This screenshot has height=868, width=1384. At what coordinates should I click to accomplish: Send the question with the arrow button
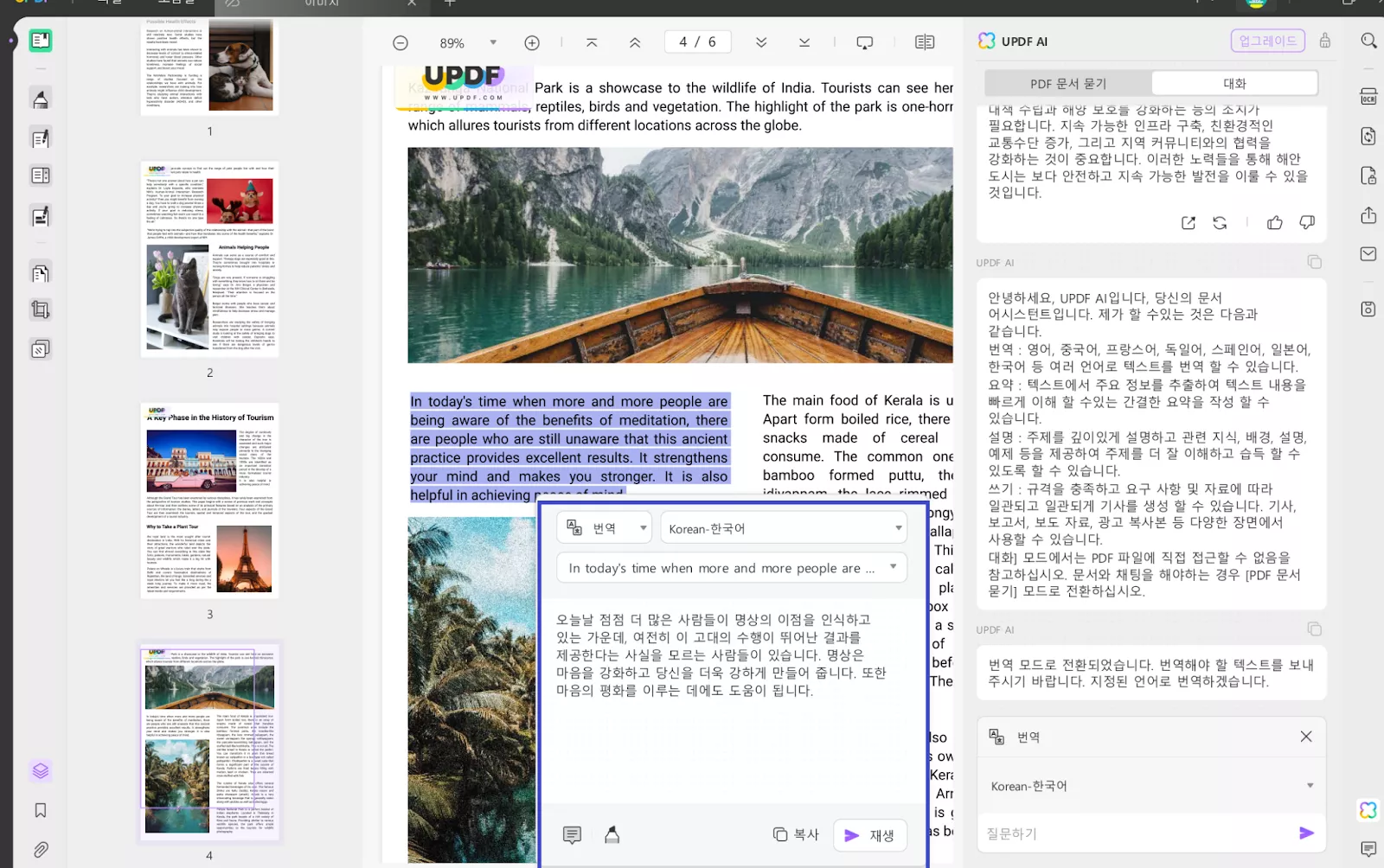(x=1306, y=833)
